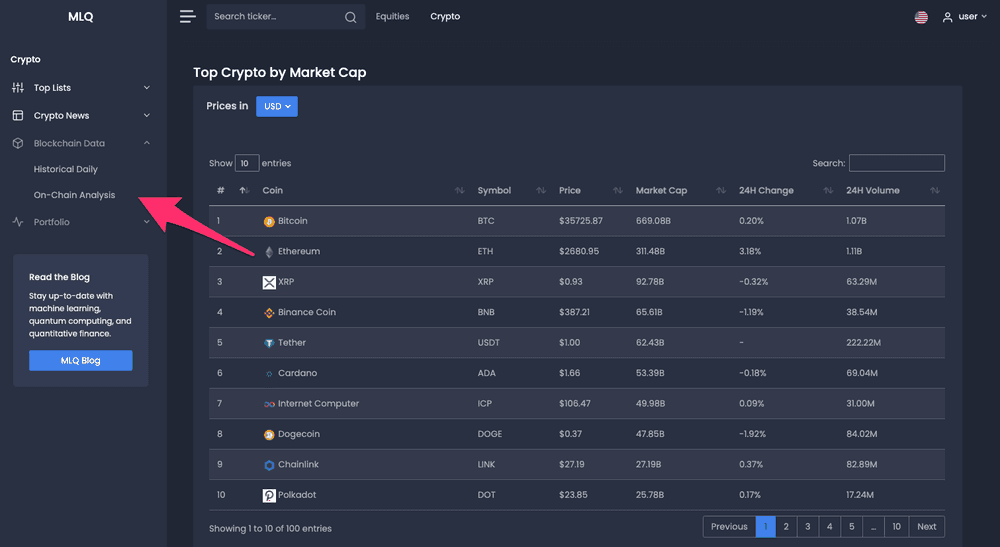The width and height of the screenshot is (1000, 547).
Task: Open the Crypto top navigation item
Action: click(445, 17)
